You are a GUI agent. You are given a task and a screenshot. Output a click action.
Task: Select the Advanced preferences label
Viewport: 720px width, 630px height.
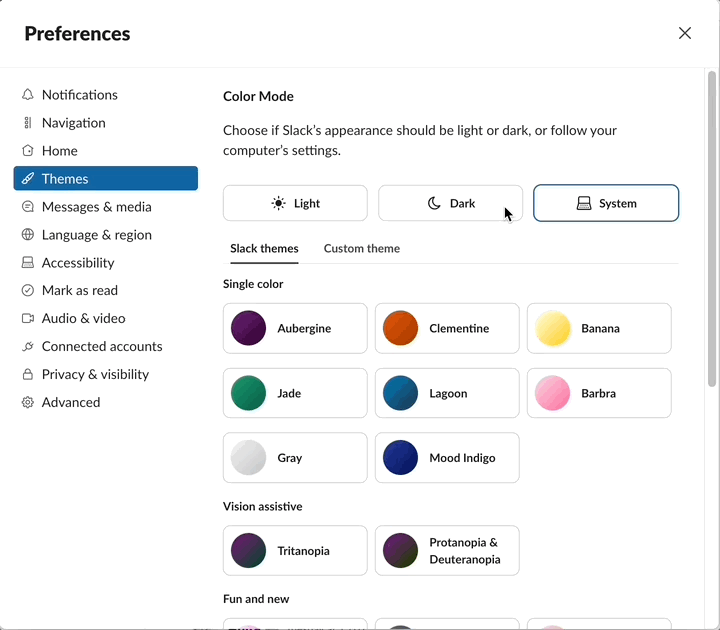click(71, 402)
